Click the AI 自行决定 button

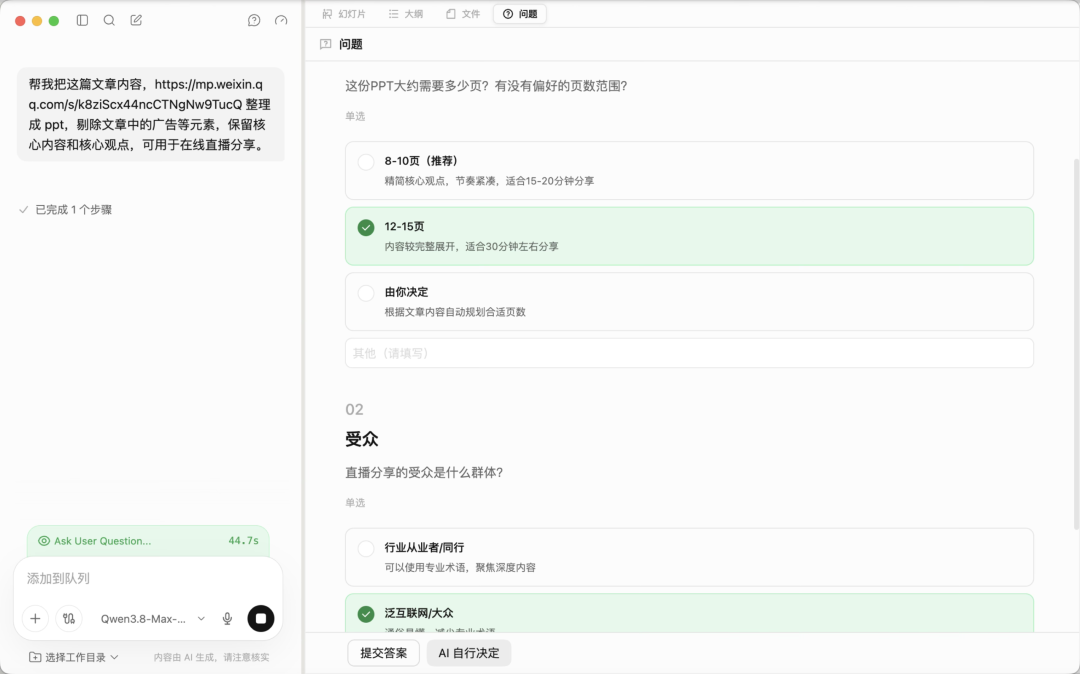pyautogui.click(x=469, y=653)
